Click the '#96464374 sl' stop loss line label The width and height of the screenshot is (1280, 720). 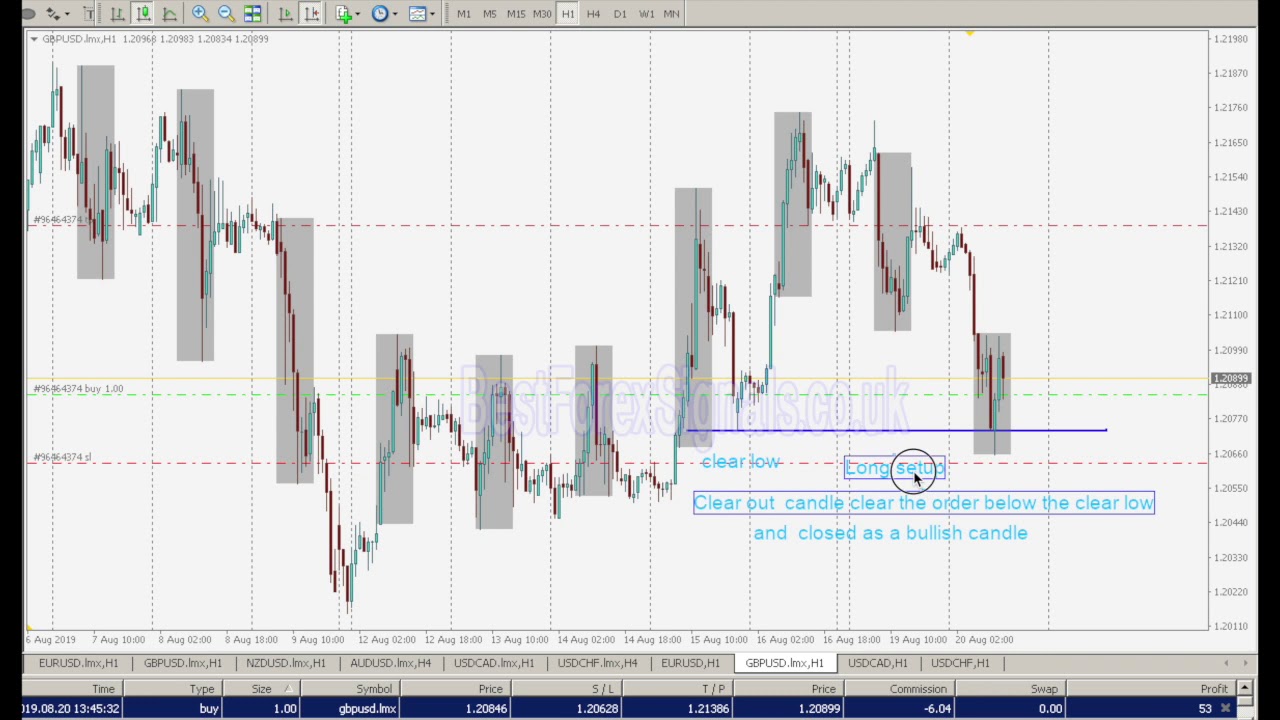pos(62,457)
